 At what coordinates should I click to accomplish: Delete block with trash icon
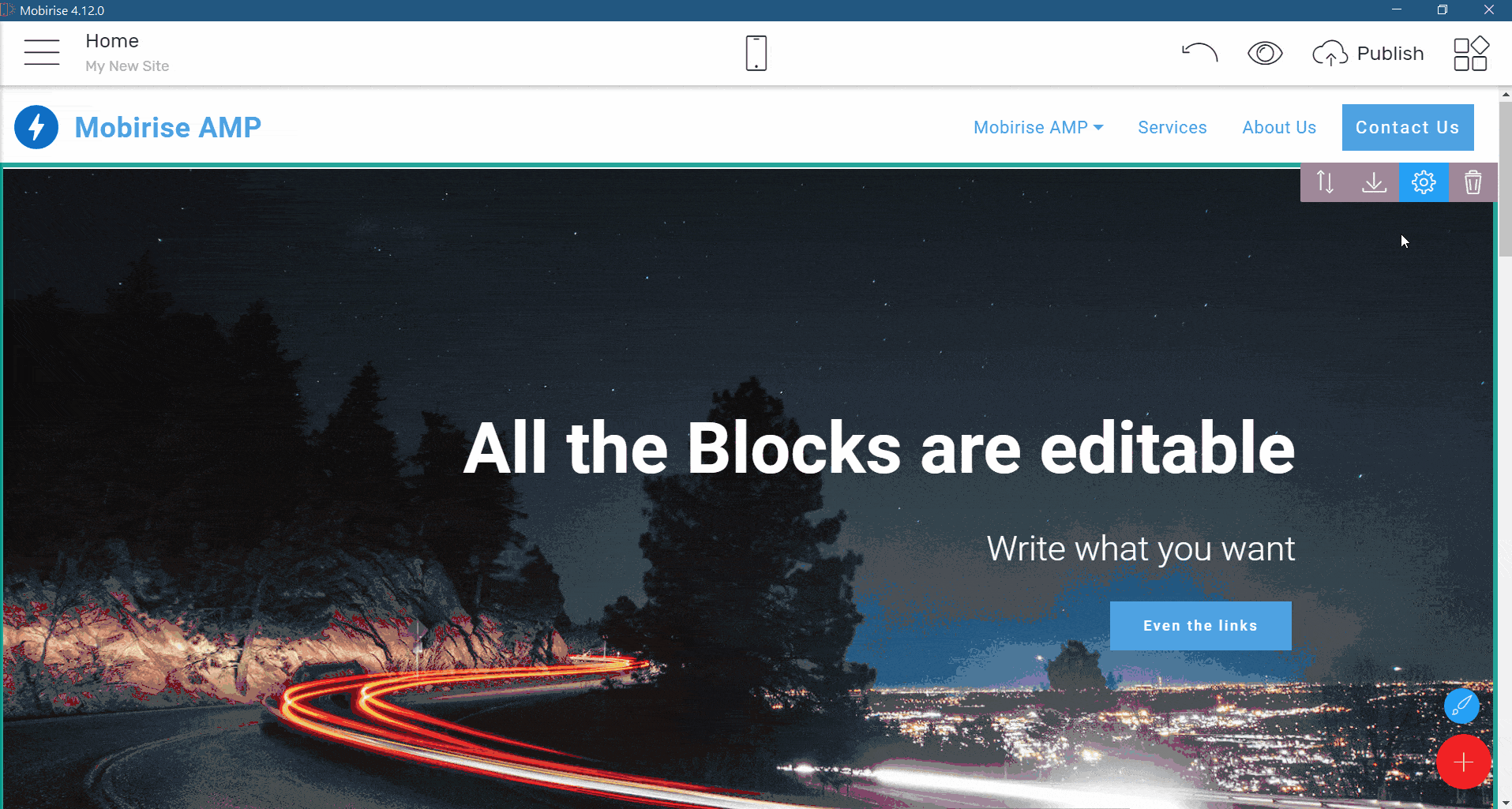click(1473, 182)
